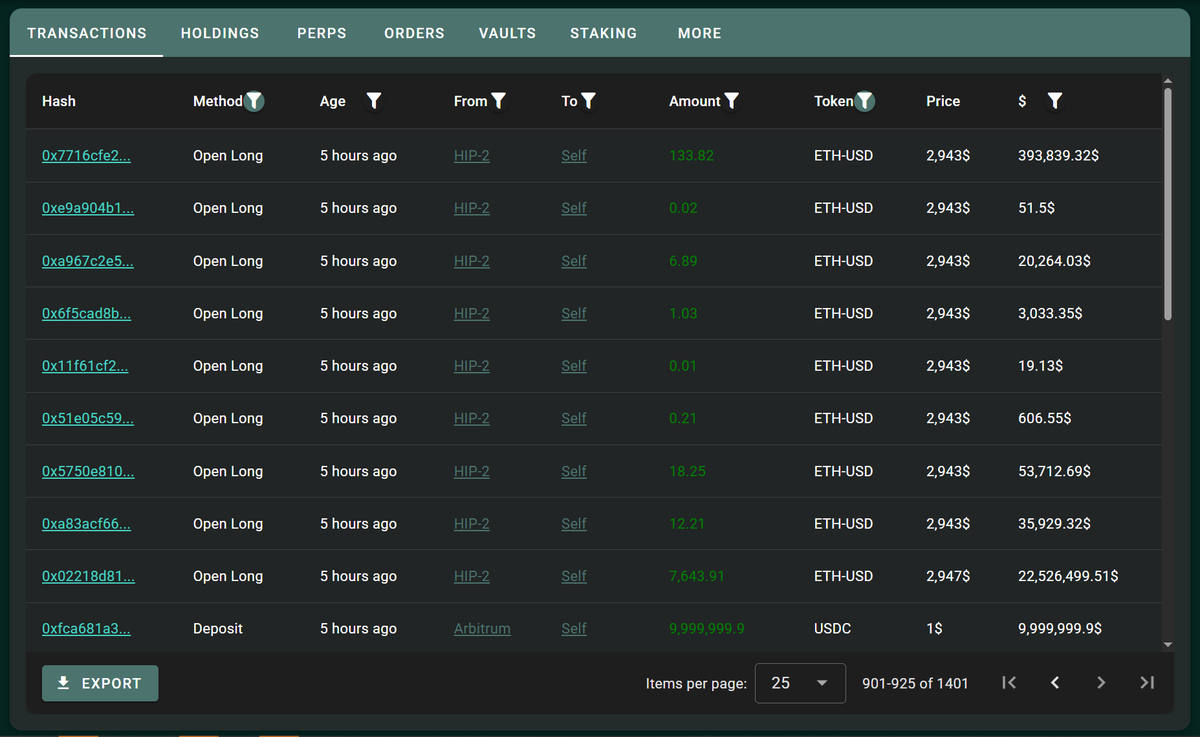The image size is (1200, 737).
Task: Select the STAKING tab
Action: [603, 33]
